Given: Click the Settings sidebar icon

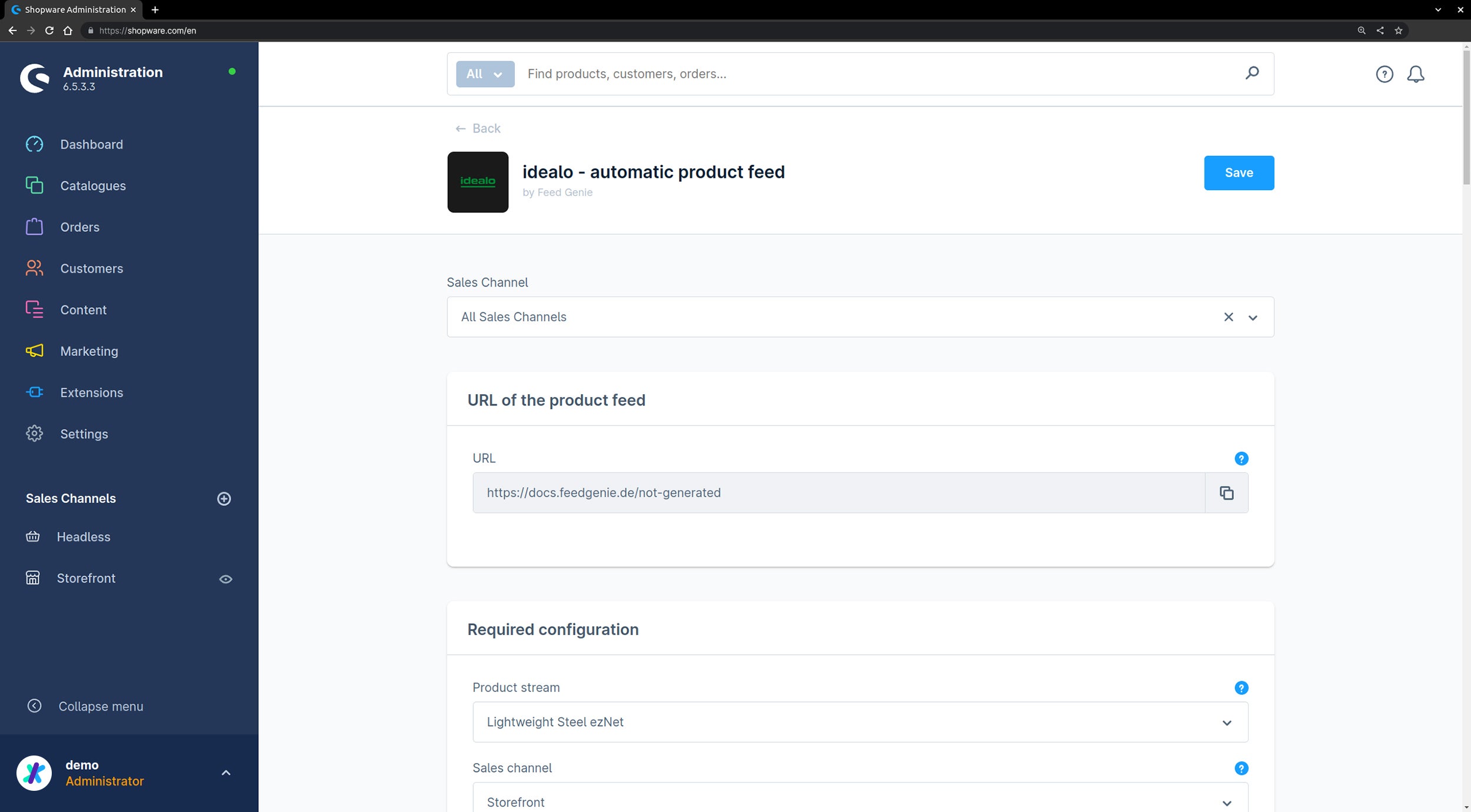Looking at the screenshot, I should (x=34, y=433).
